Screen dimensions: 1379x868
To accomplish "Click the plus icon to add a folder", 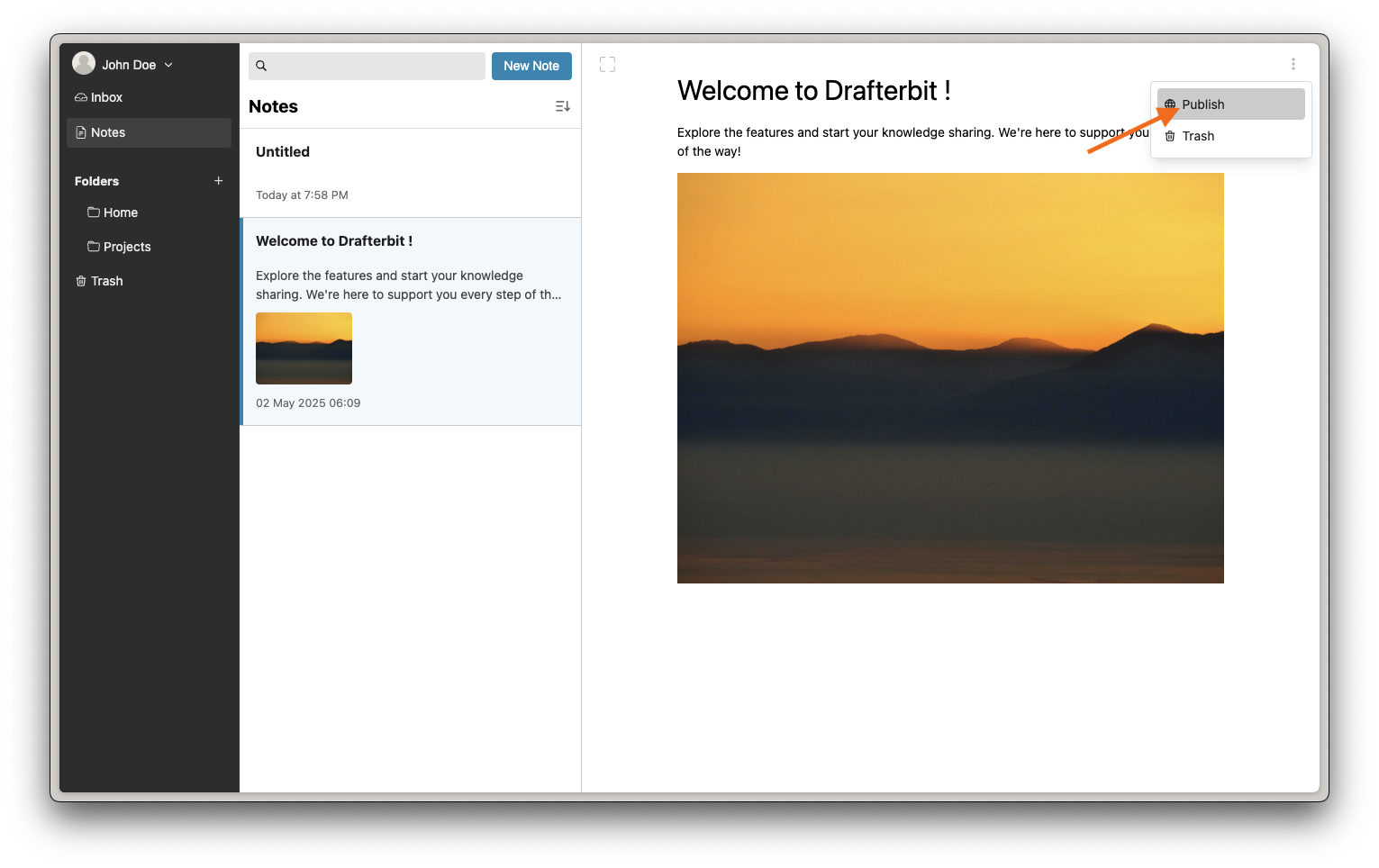I will 218,180.
